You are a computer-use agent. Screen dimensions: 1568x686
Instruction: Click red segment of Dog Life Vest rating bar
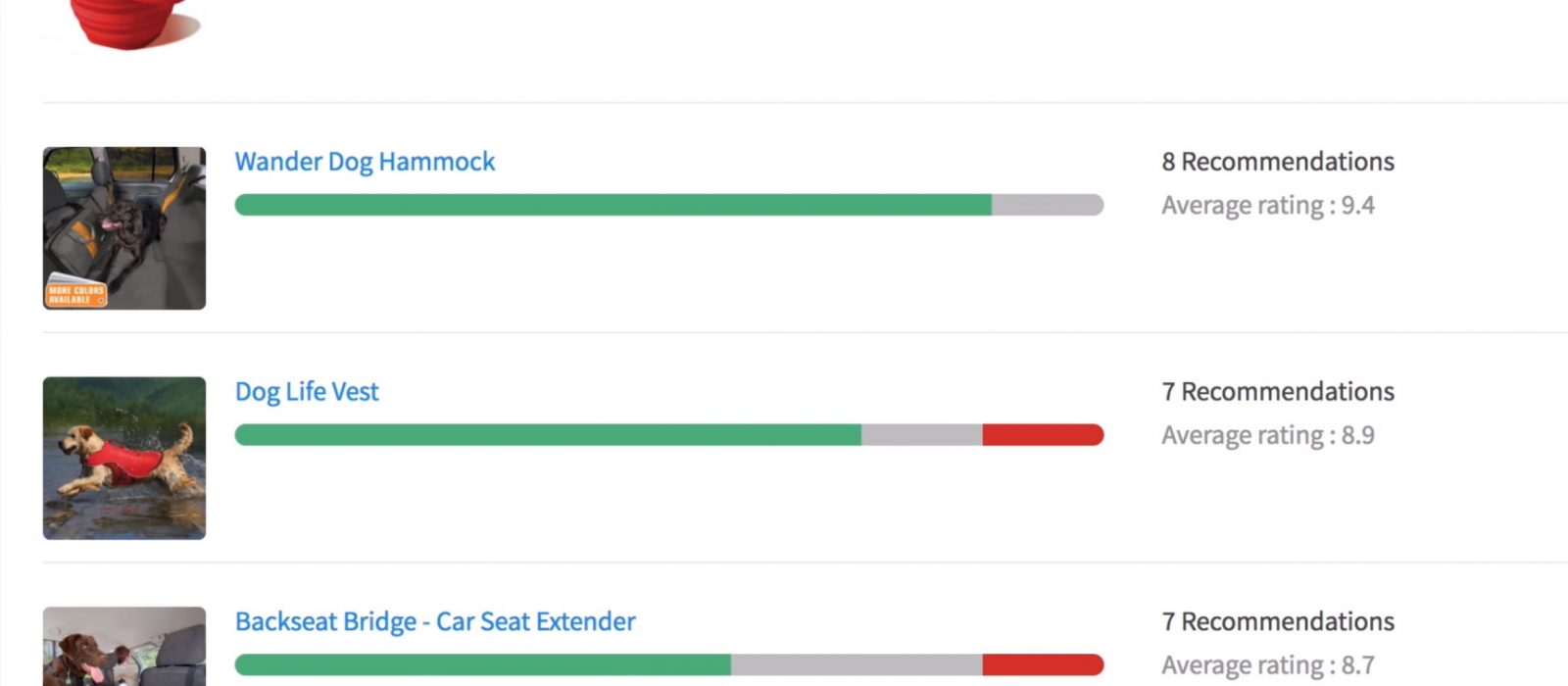pyautogui.click(x=1044, y=435)
